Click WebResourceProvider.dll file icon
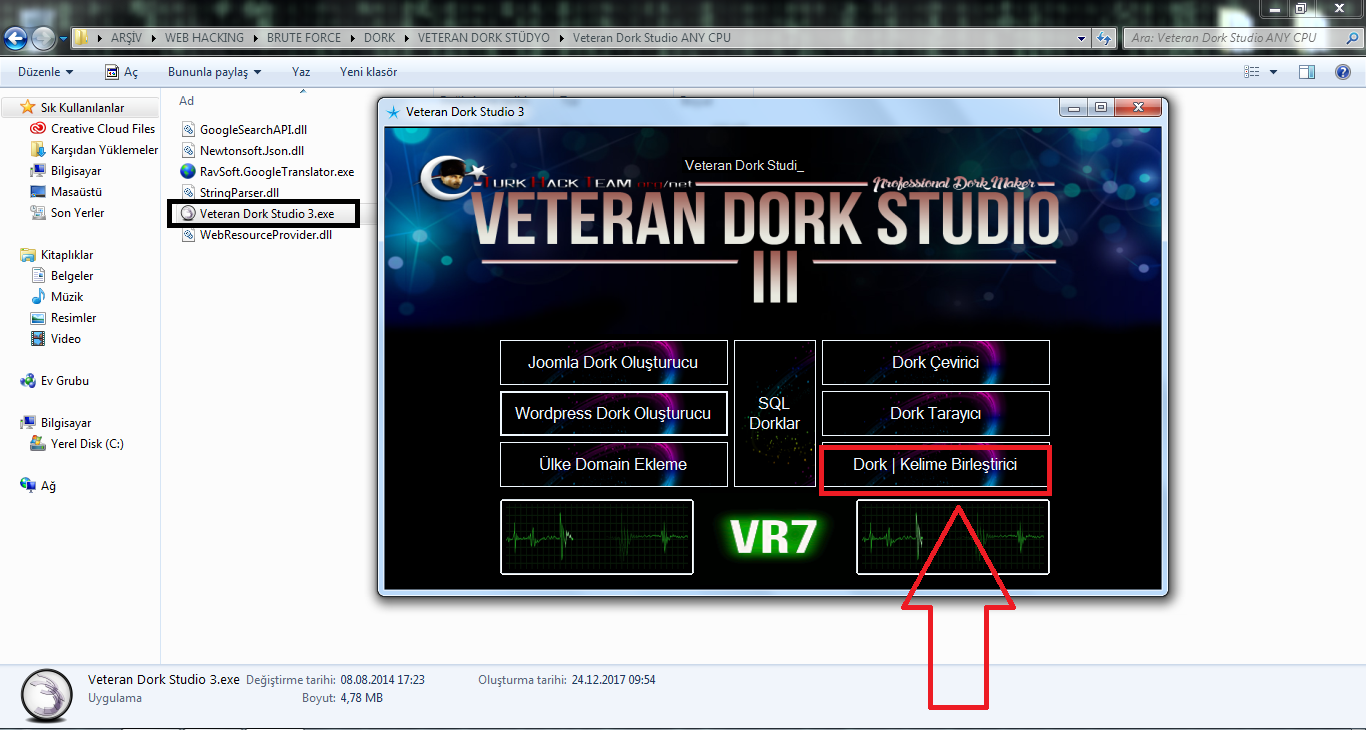 point(188,235)
